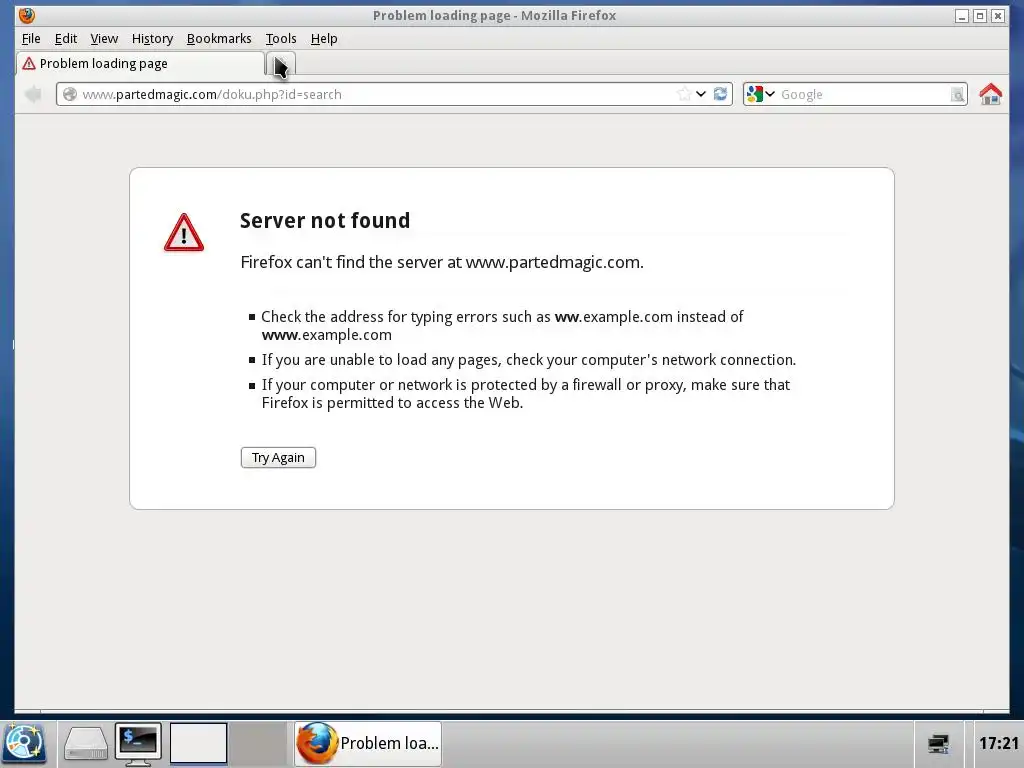Maximize the Firefox window
The width and height of the screenshot is (1024, 768).
click(x=980, y=16)
